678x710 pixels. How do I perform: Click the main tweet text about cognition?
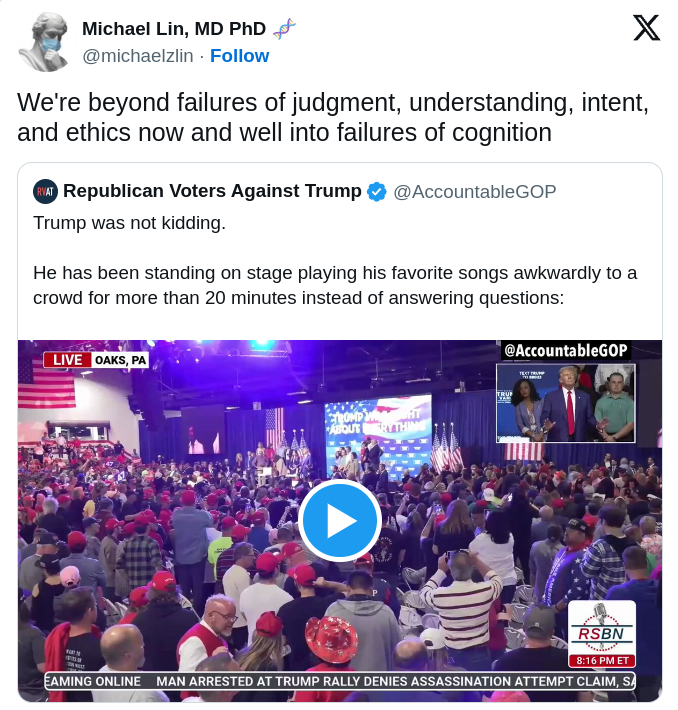333,117
